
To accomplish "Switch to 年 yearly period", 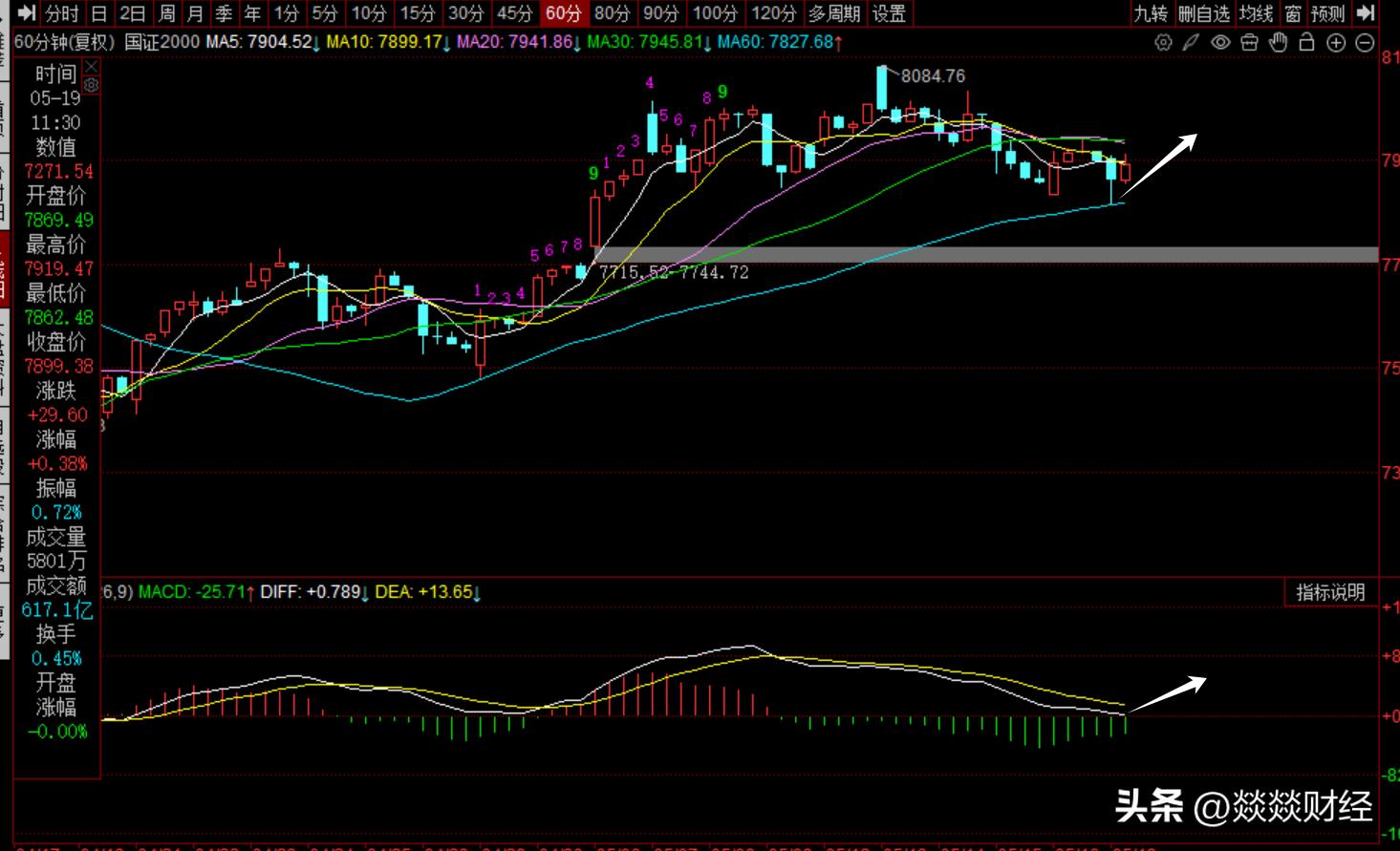I will (253, 13).
